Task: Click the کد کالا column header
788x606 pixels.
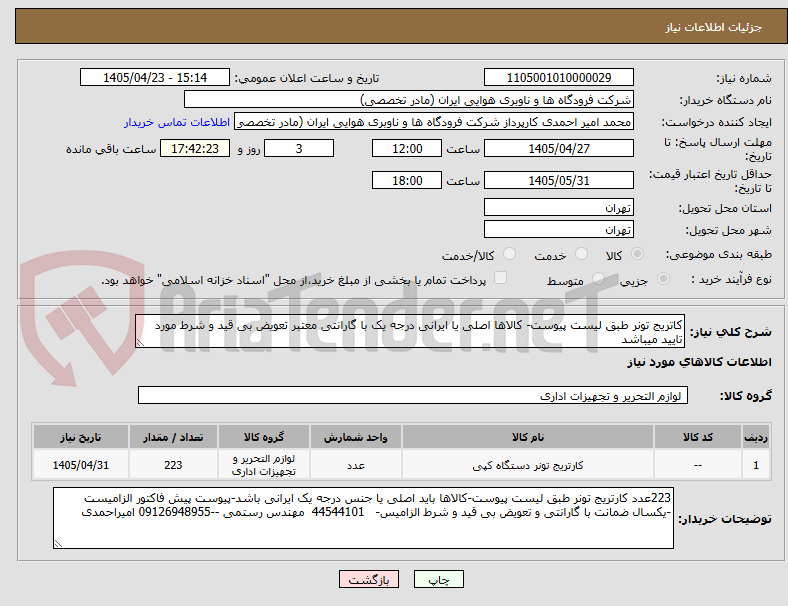Action: (x=698, y=437)
